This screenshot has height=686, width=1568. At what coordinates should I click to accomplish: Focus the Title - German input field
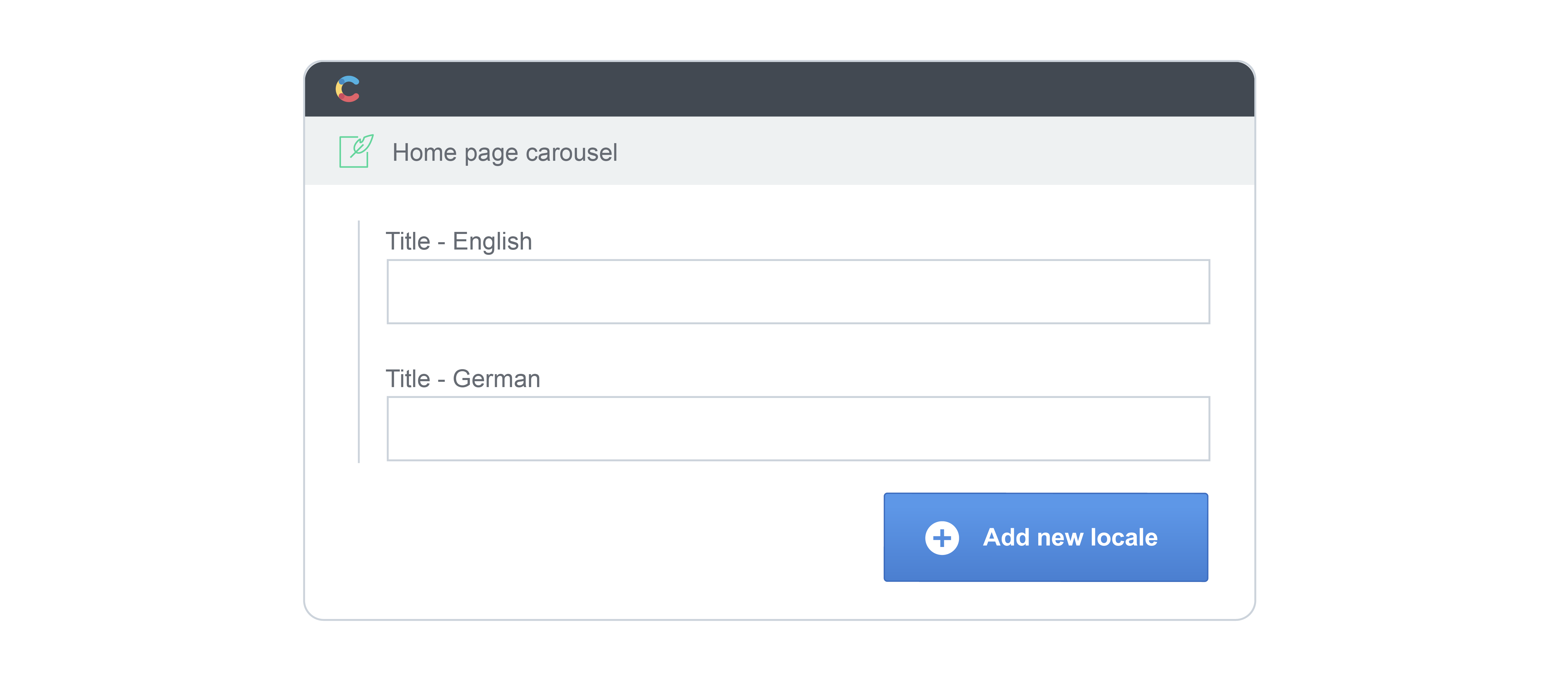point(798,429)
